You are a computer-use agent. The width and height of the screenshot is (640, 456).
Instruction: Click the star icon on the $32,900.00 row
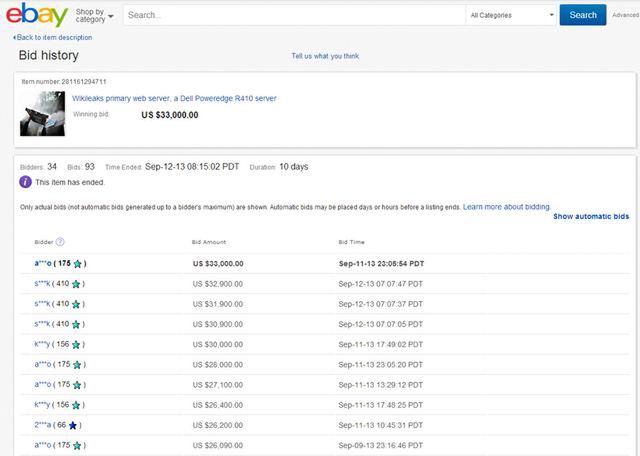click(x=76, y=284)
